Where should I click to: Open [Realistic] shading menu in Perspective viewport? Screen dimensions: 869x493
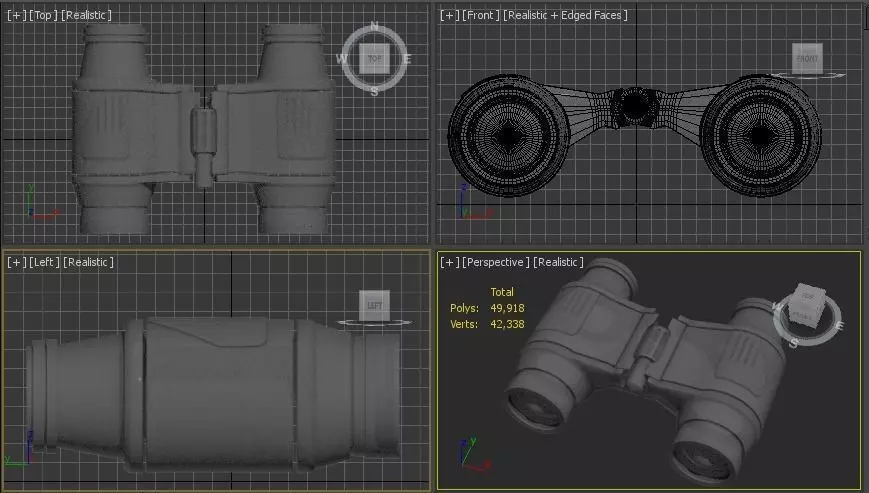click(559, 262)
